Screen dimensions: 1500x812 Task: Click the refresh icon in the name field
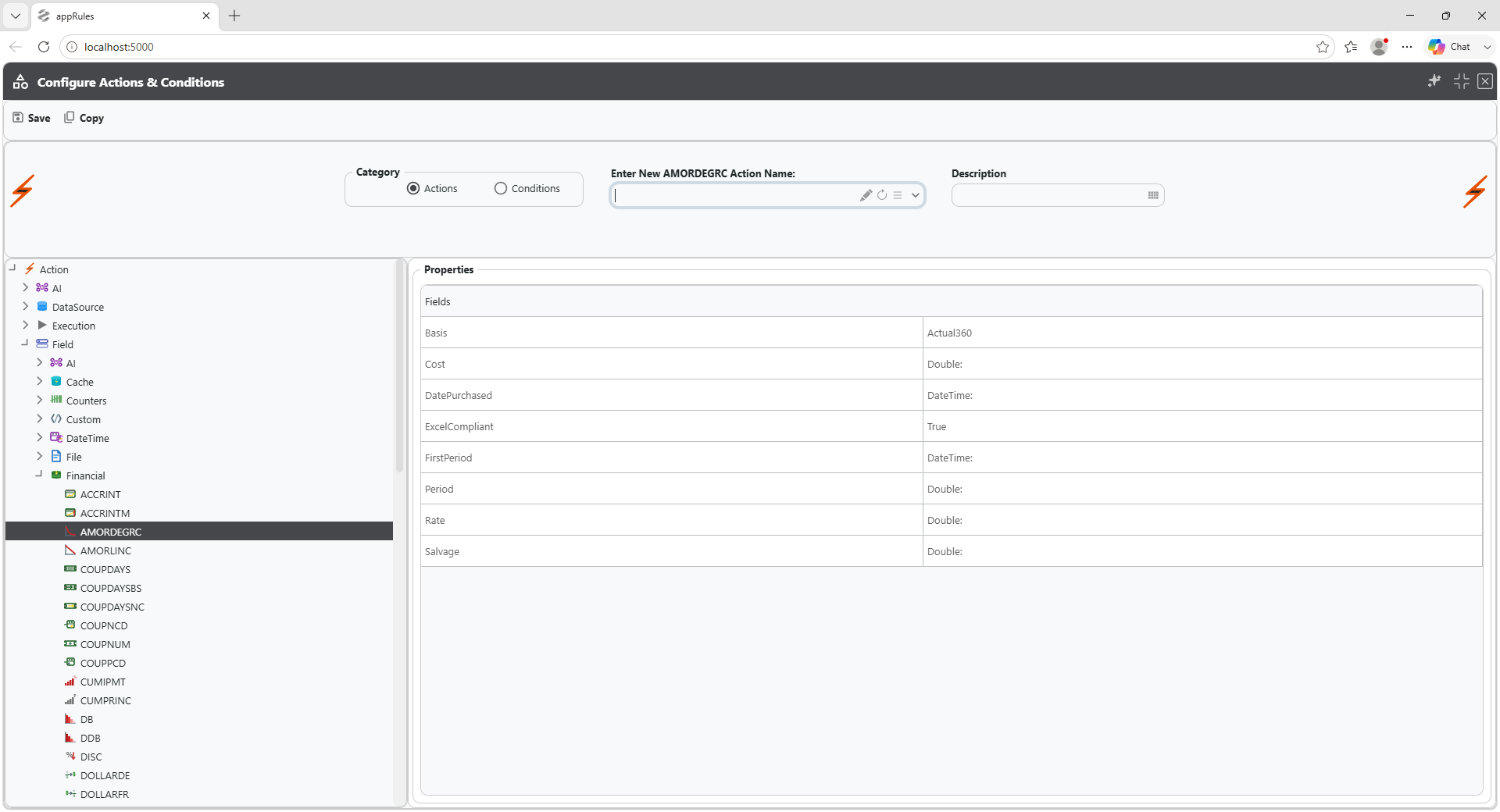click(x=882, y=195)
